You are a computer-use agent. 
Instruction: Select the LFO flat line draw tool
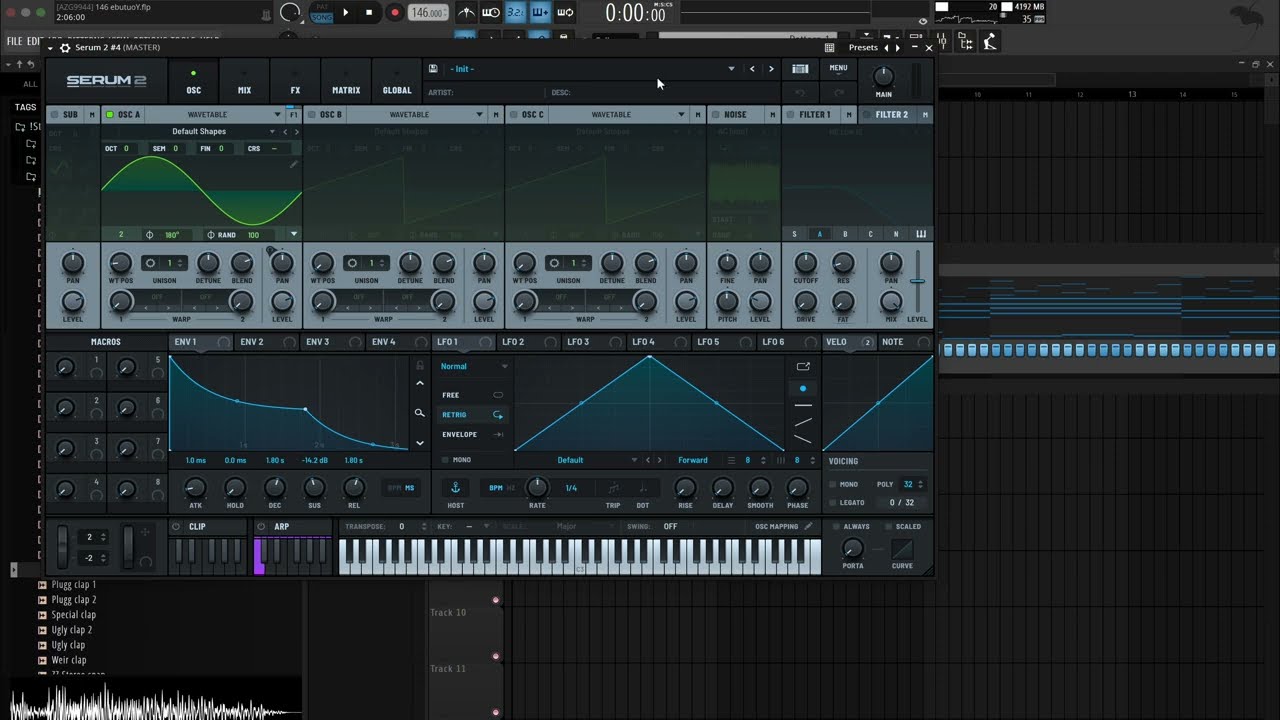click(803, 405)
